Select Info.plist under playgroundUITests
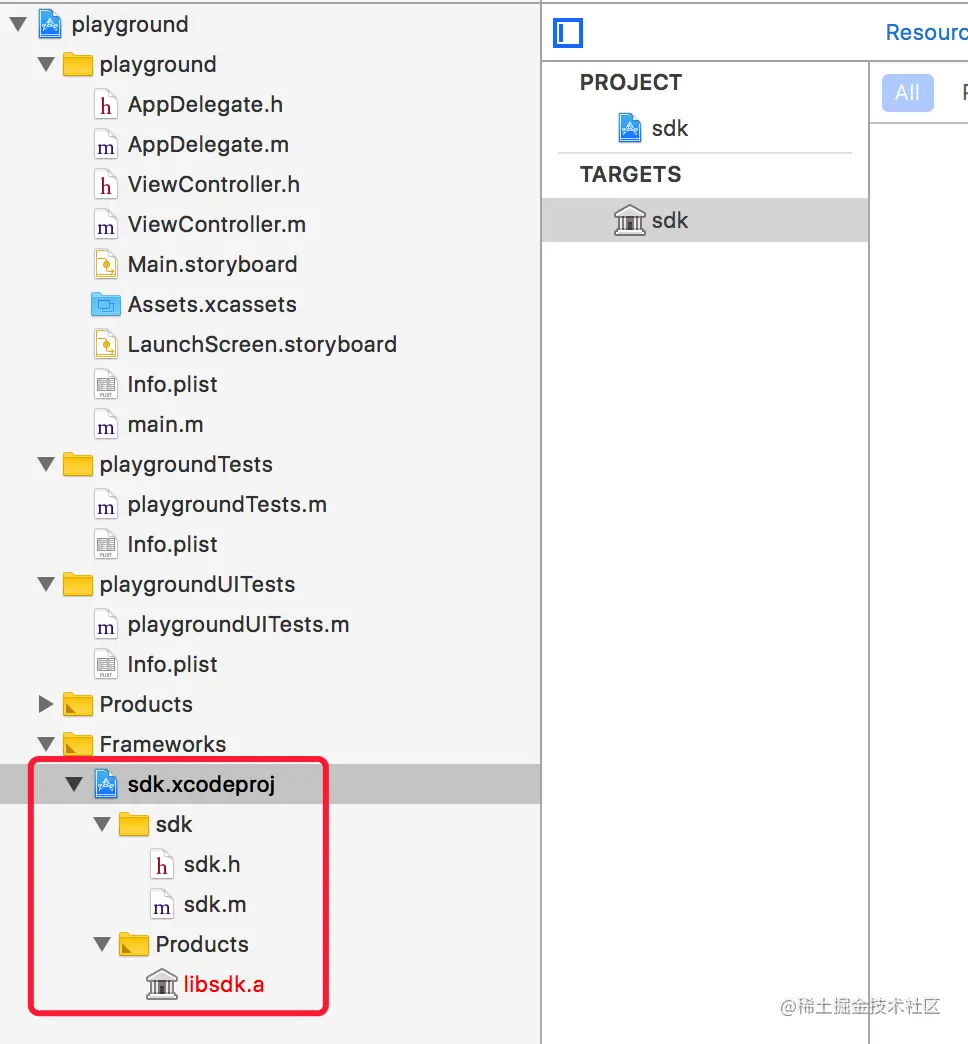The height and width of the screenshot is (1044, 968). (172, 664)
